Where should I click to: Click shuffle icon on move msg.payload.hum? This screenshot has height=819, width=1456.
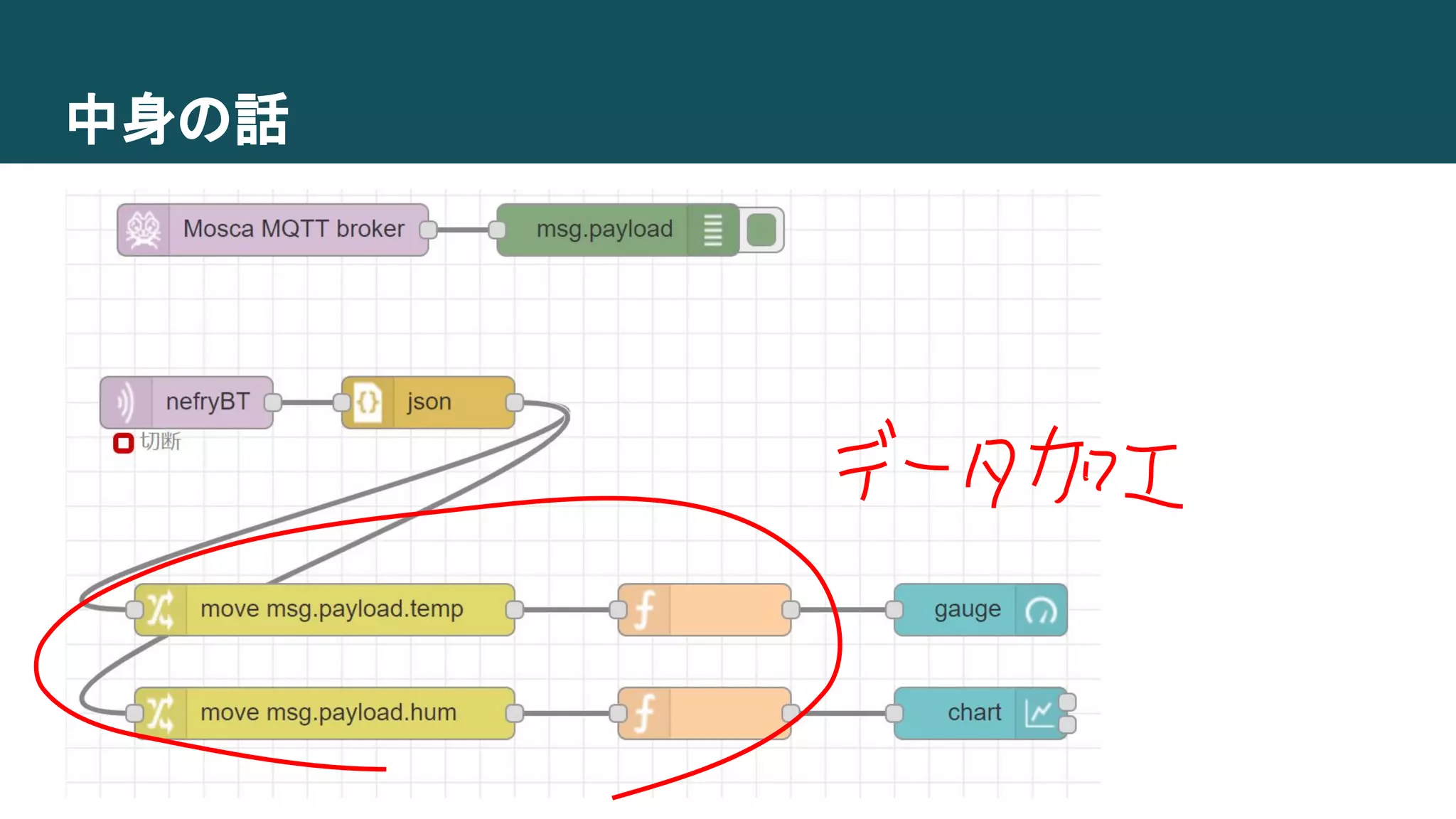161,713
